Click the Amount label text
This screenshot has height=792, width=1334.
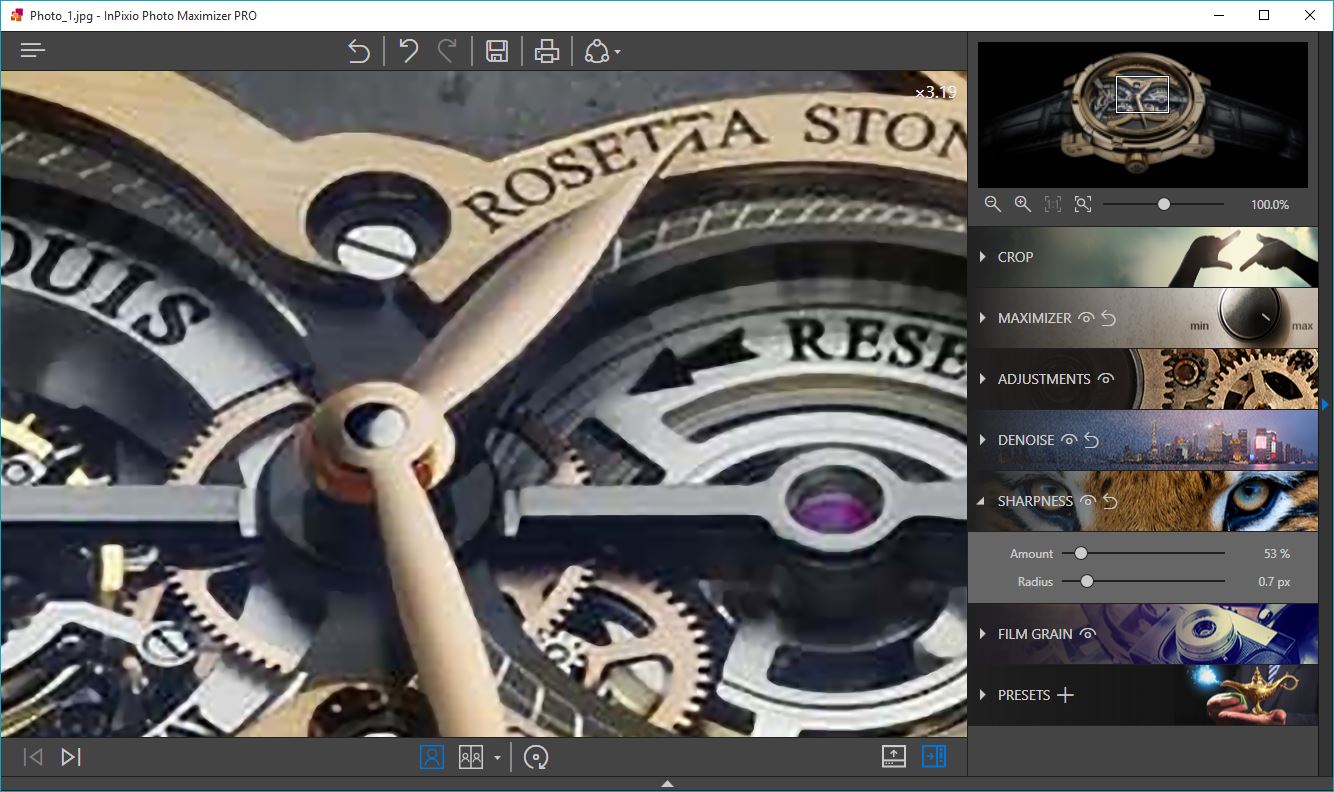pyautogui.click(x=1031, y=553)
